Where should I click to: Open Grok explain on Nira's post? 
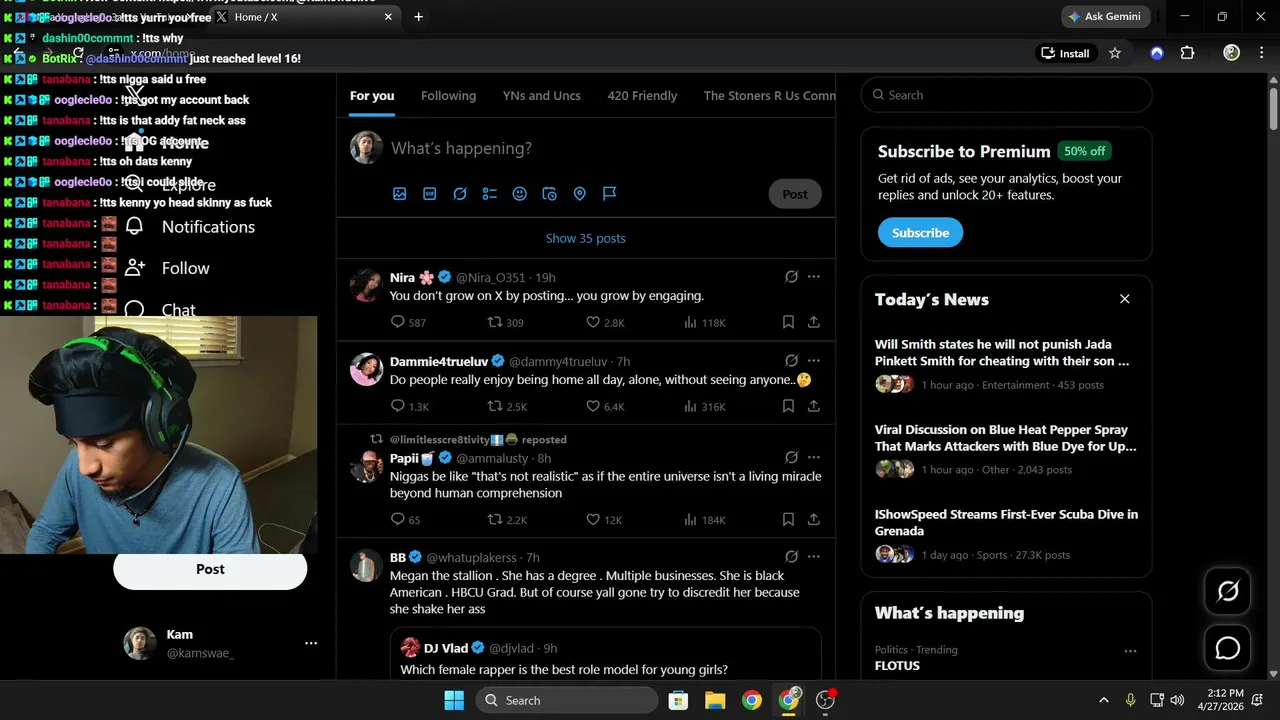[x=791, y=277]
